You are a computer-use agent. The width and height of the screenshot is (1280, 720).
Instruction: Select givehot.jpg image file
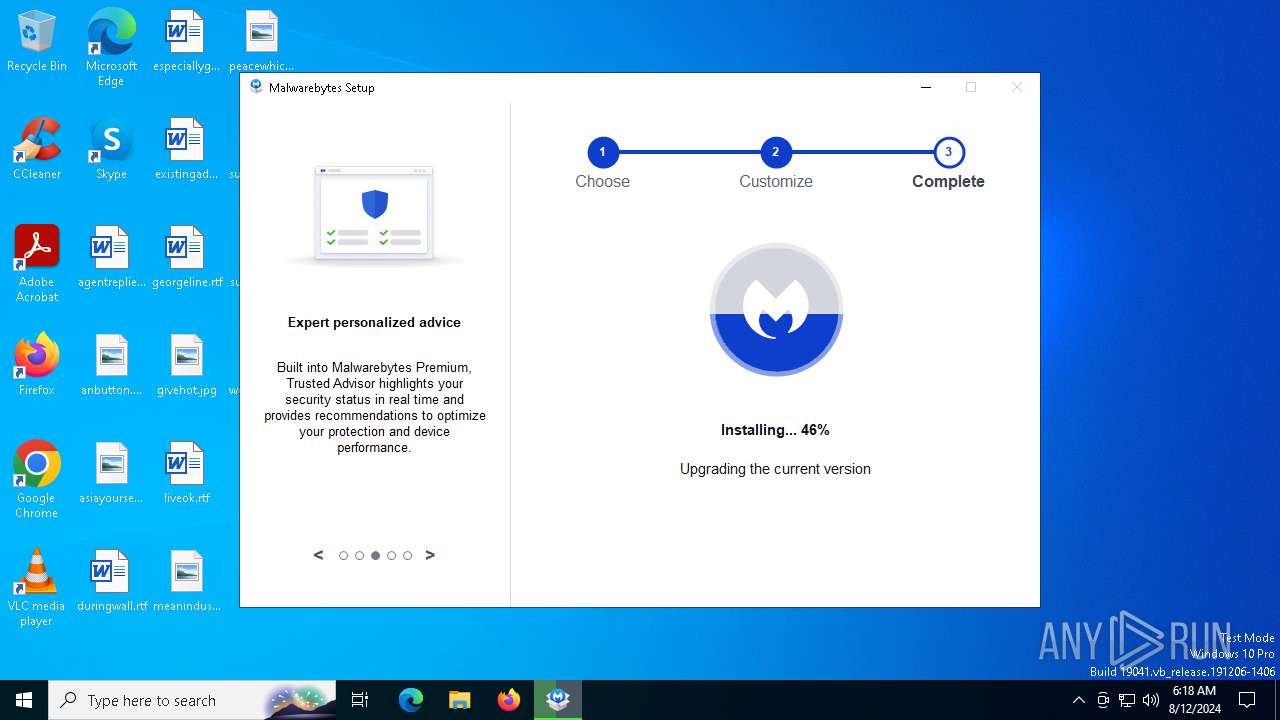(187, 366)
